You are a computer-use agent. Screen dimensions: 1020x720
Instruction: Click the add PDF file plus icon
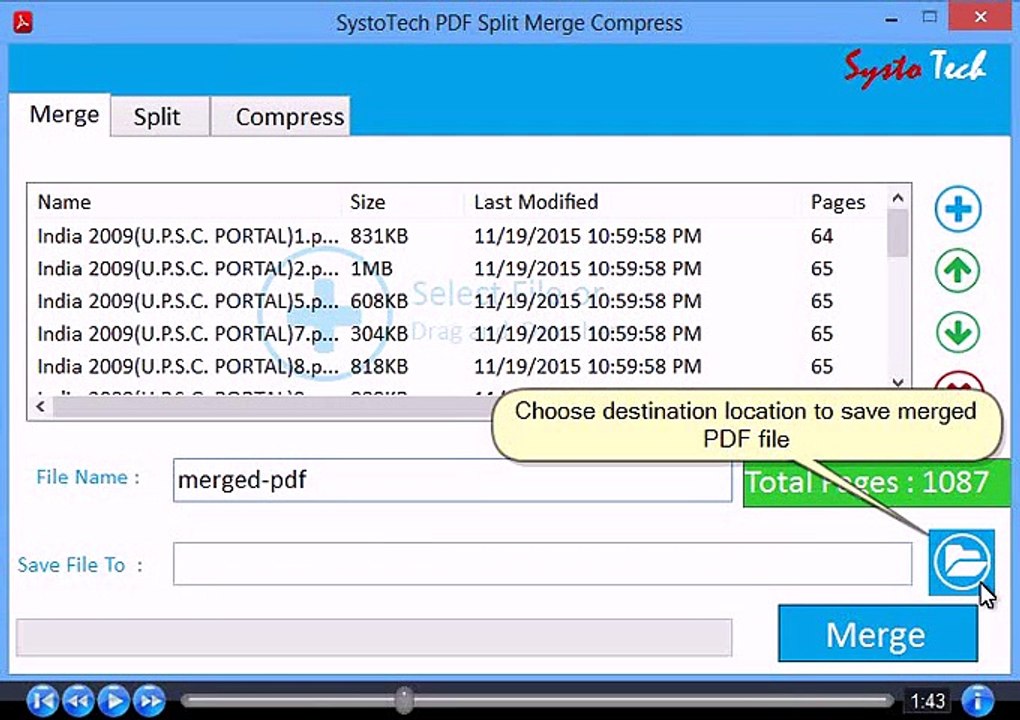coord(958,209)
